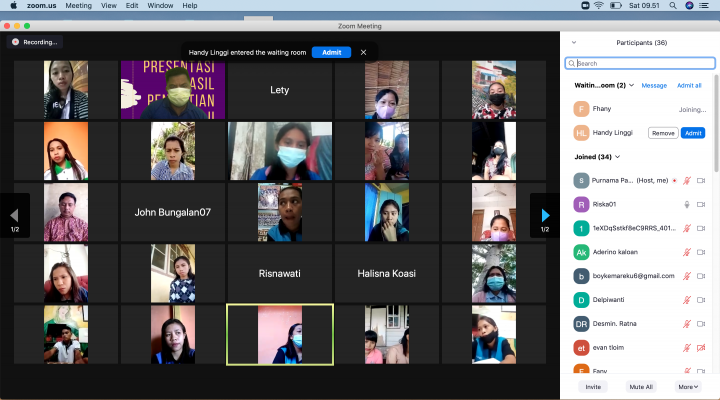Open the More dropdown in participants panel

688,387
